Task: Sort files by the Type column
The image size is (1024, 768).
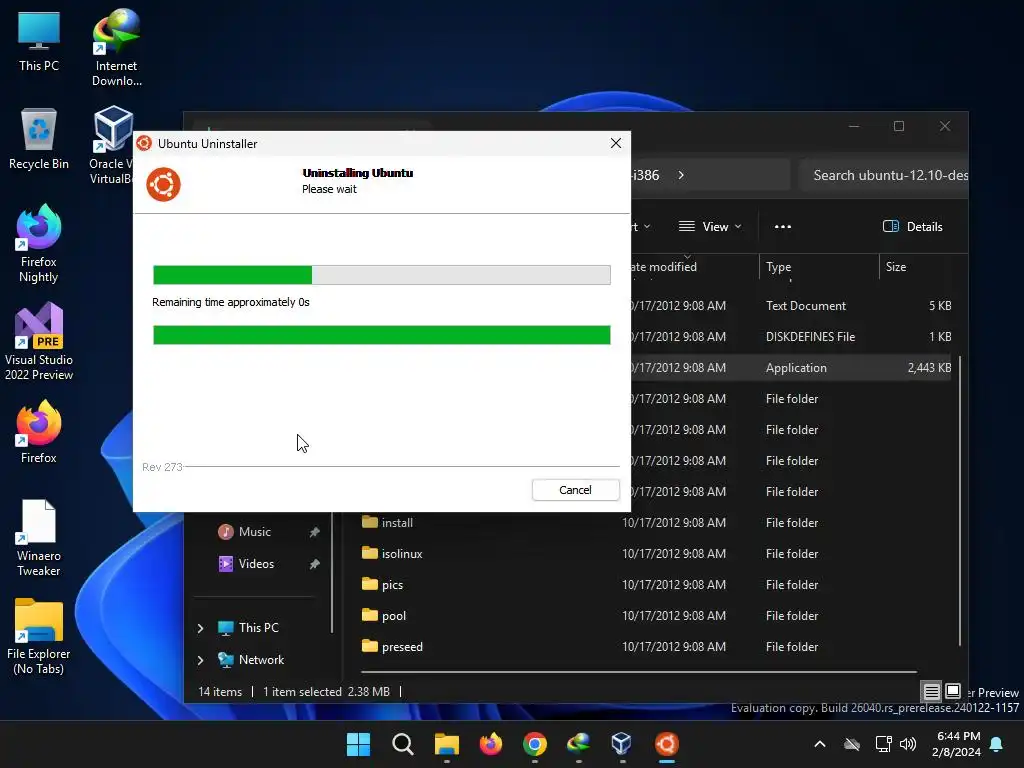Action: coord(819,266)
